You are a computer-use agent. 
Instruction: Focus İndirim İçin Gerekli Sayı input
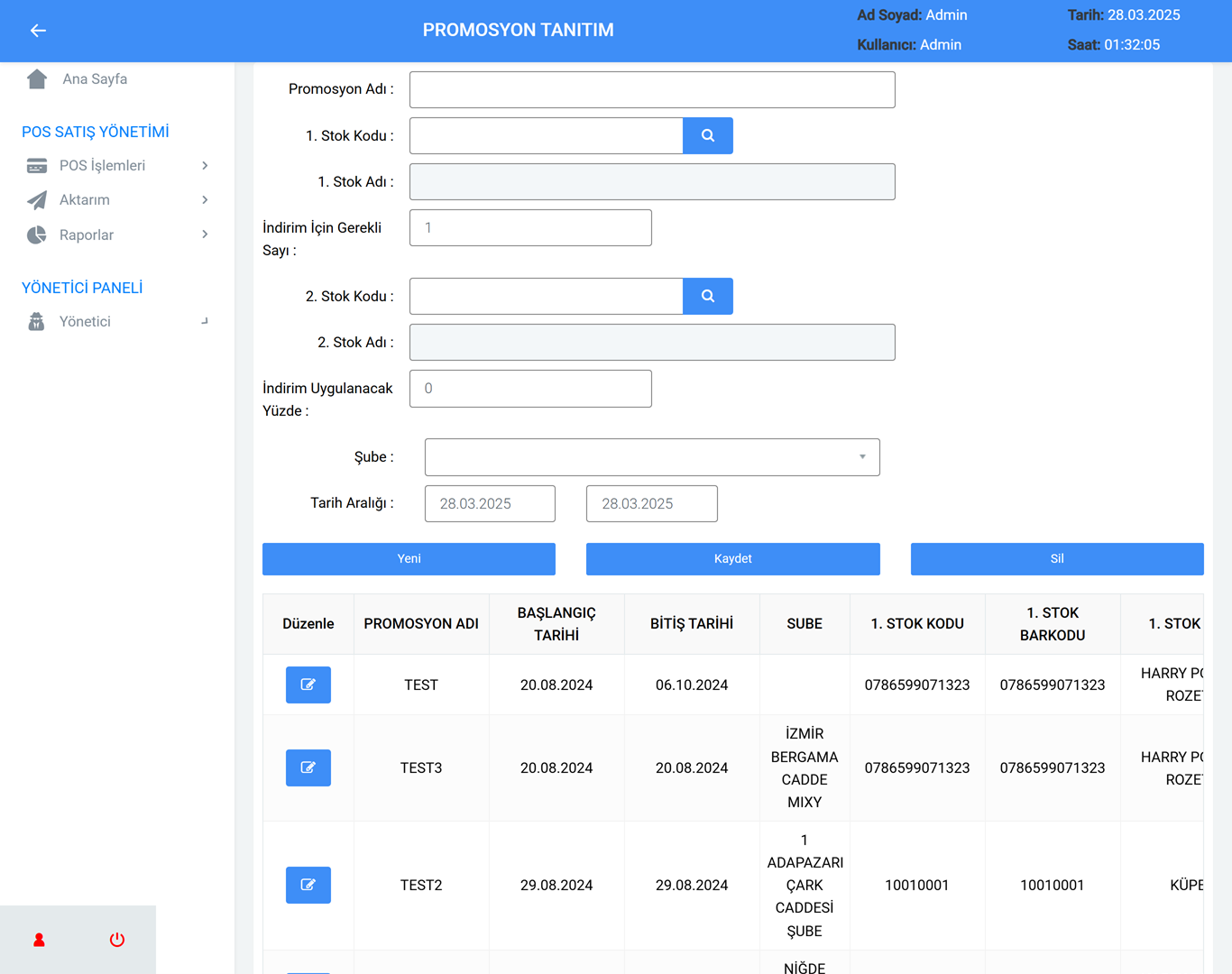point(530,227)
